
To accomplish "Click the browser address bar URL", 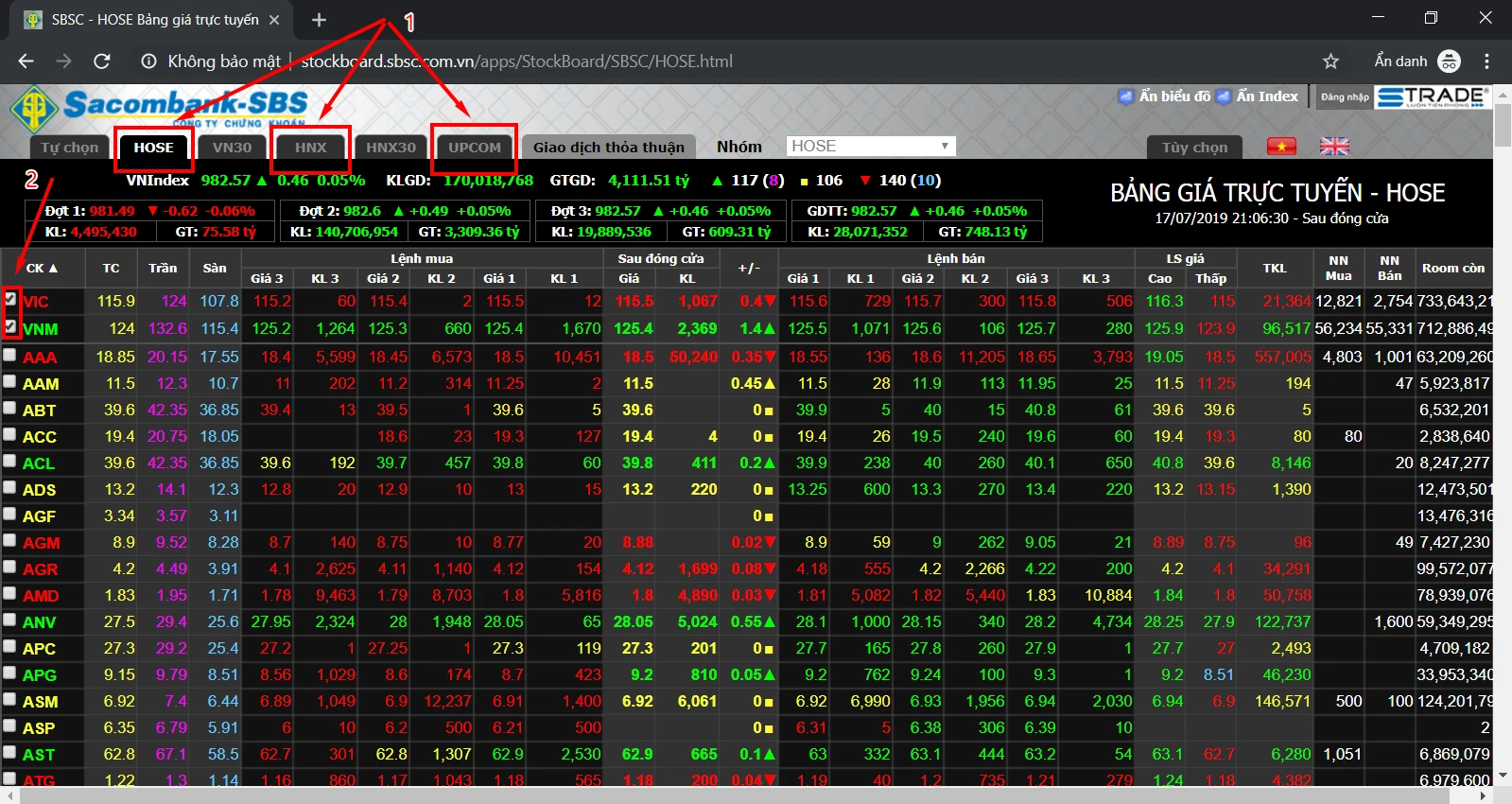I will tap(516, 61).
